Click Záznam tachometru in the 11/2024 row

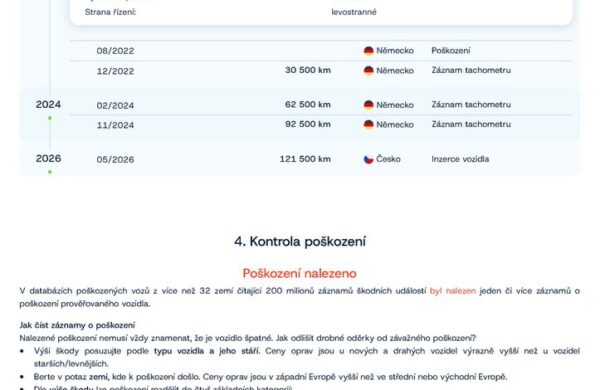click(x=471, y=124)
